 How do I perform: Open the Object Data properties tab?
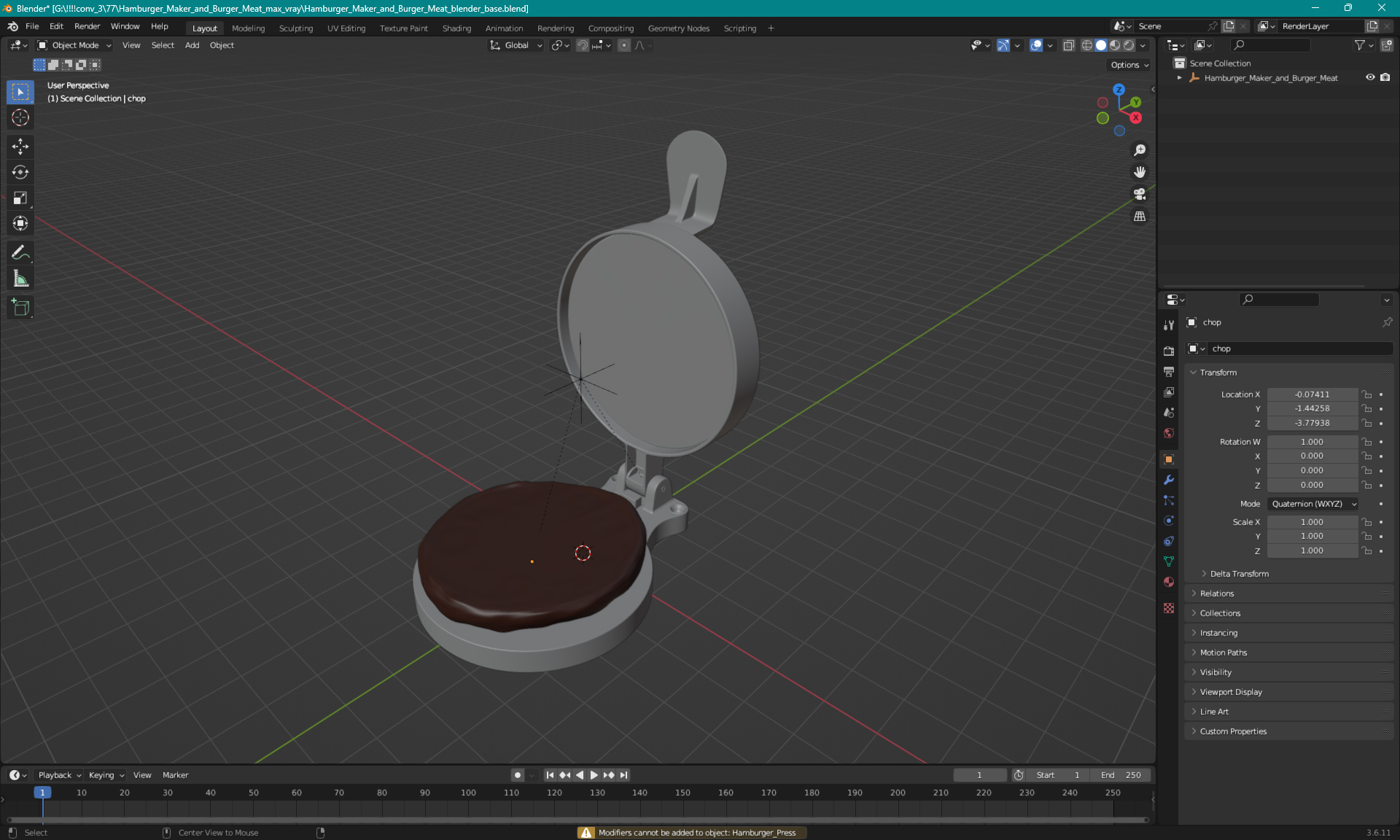click(x=1169, y=561)
